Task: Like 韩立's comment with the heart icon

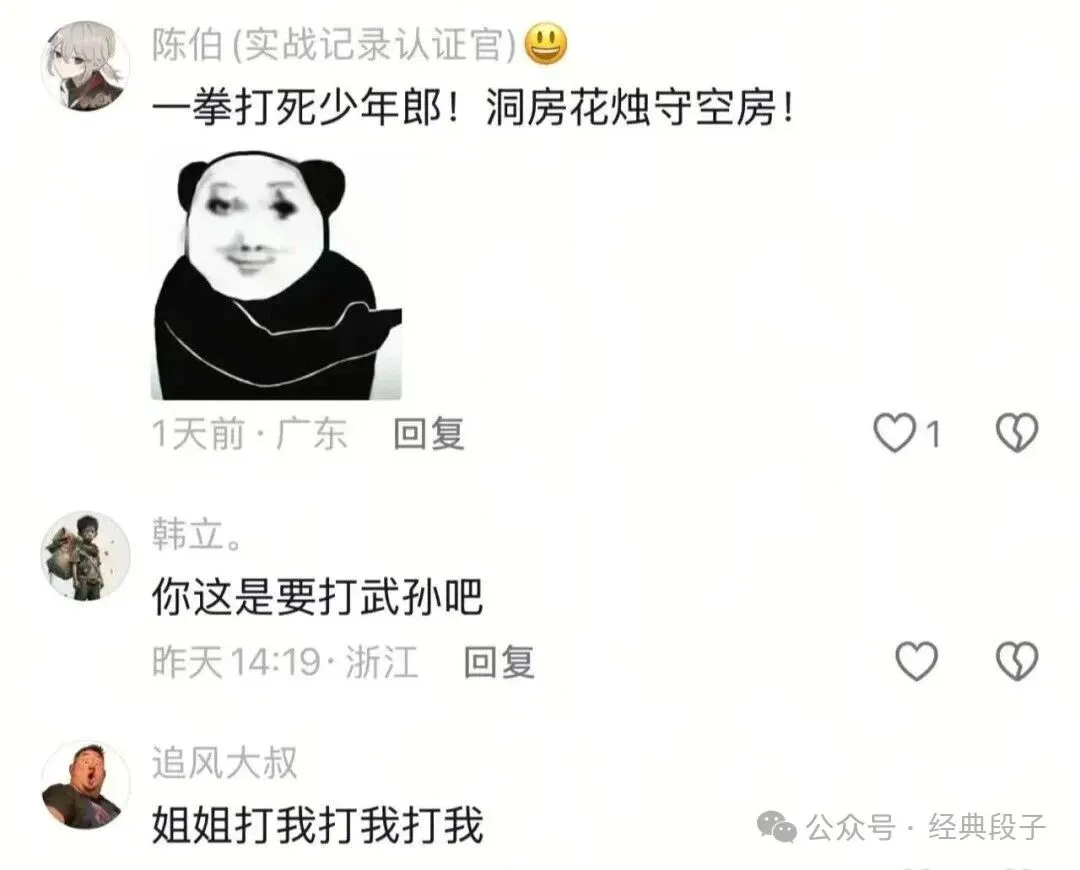Action: coord(916,661)
